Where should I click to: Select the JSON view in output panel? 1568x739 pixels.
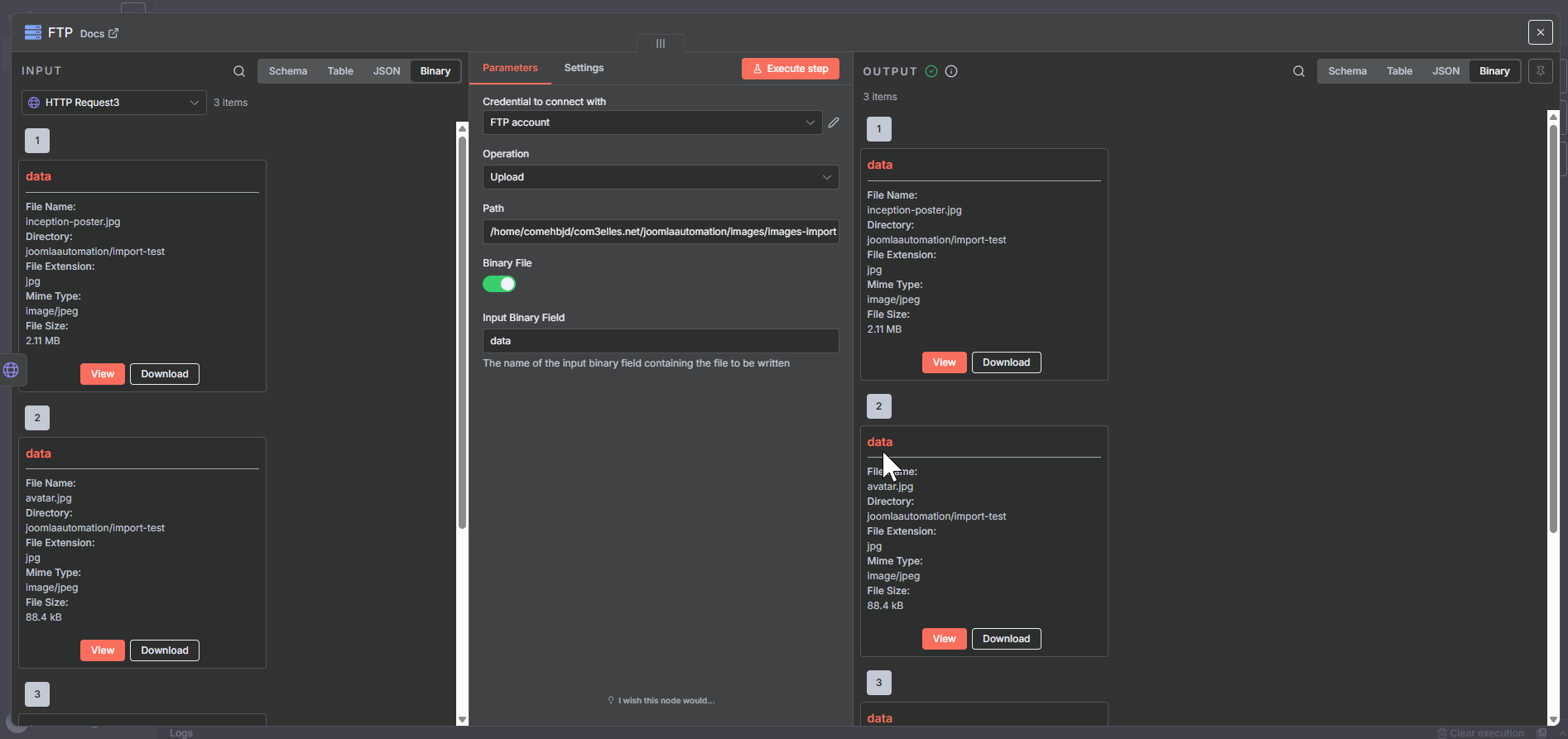click(x=1445, y=71)
